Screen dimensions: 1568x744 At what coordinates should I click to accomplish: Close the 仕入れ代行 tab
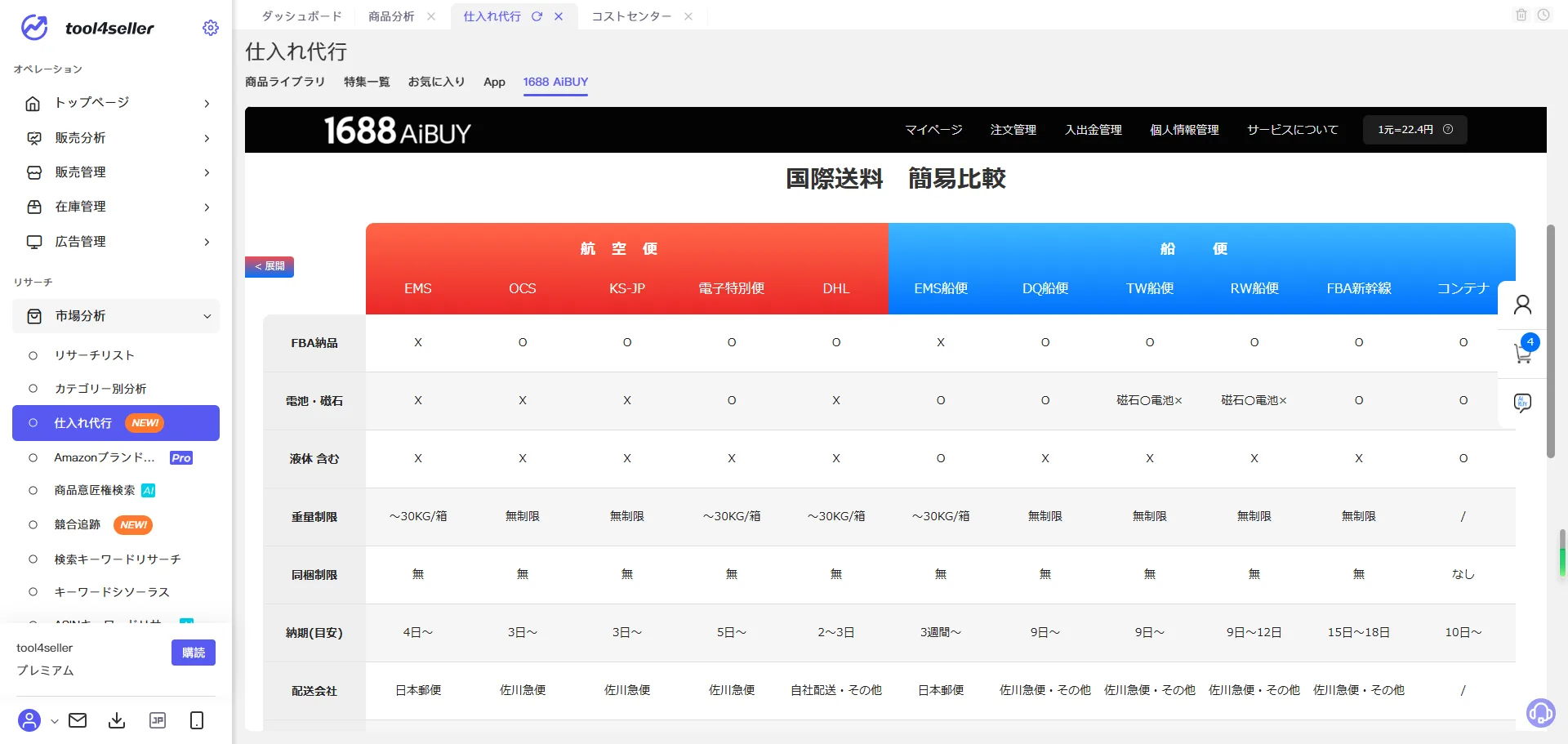(559, 16)
